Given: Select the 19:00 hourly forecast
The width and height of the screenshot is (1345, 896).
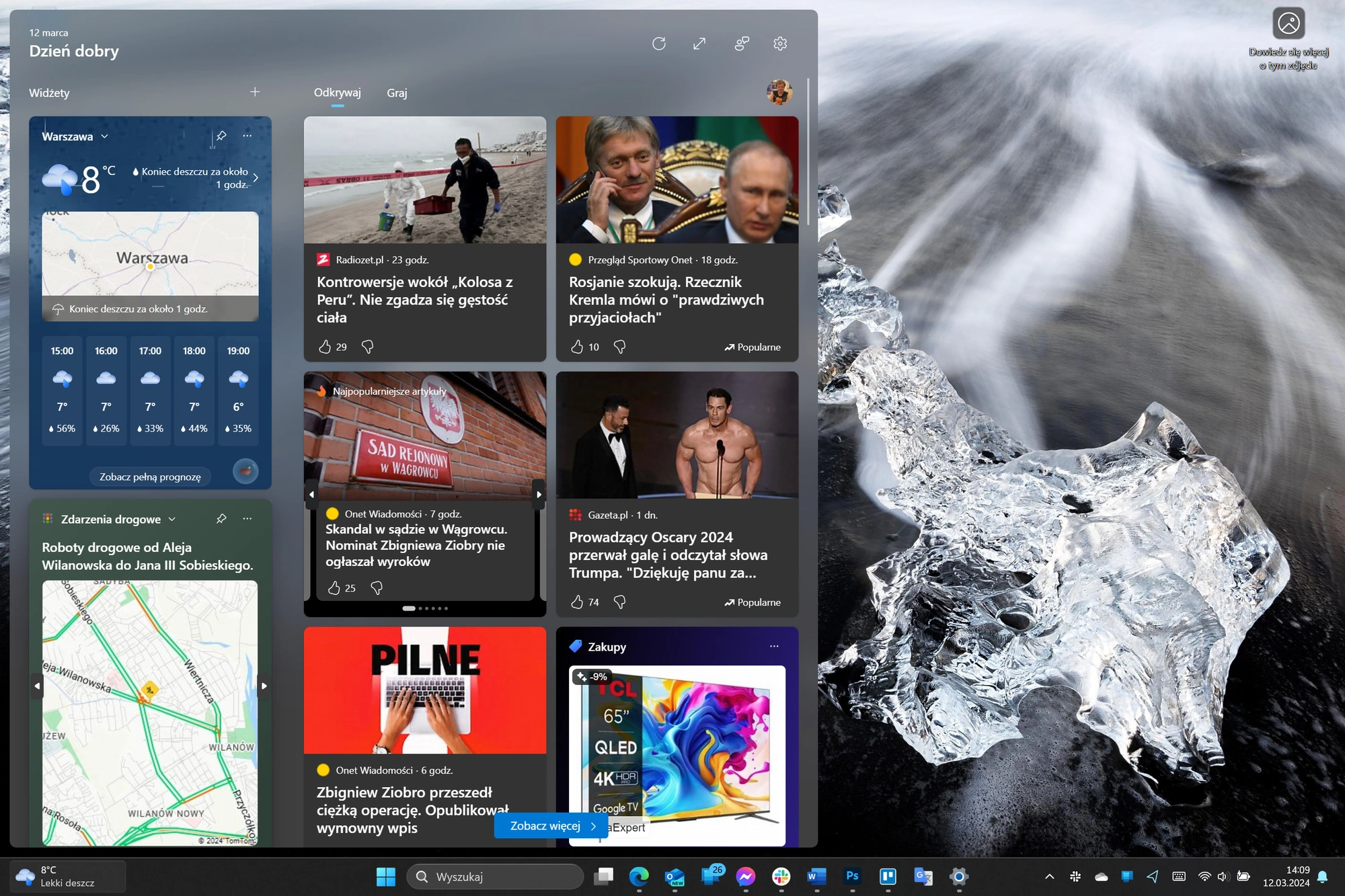Looking at the screenshot, I should coord(238,391).
